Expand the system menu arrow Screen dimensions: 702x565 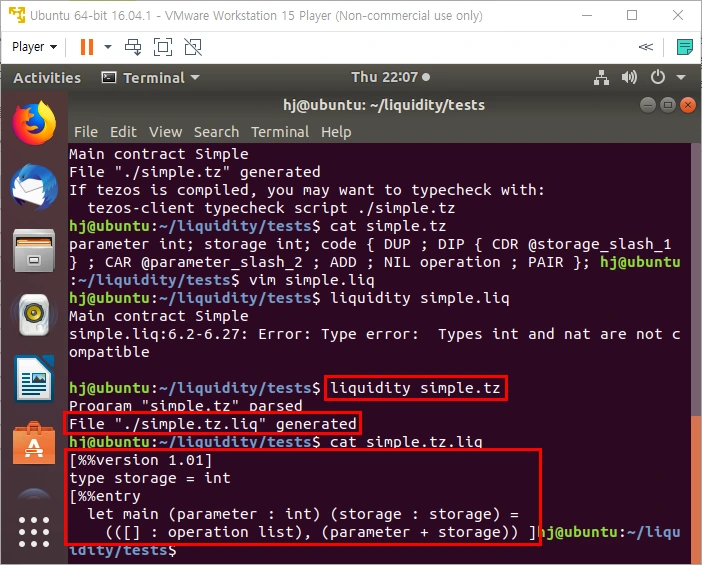coord(681,77)
